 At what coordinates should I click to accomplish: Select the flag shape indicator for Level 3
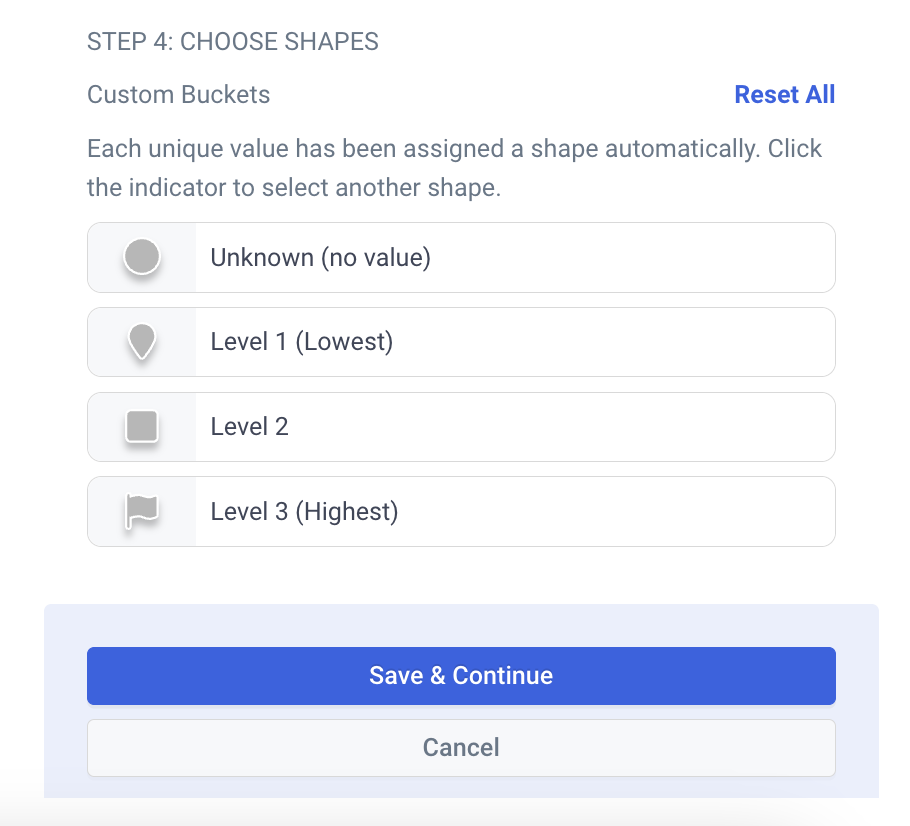pyautogui.click(x=142, y=511)
